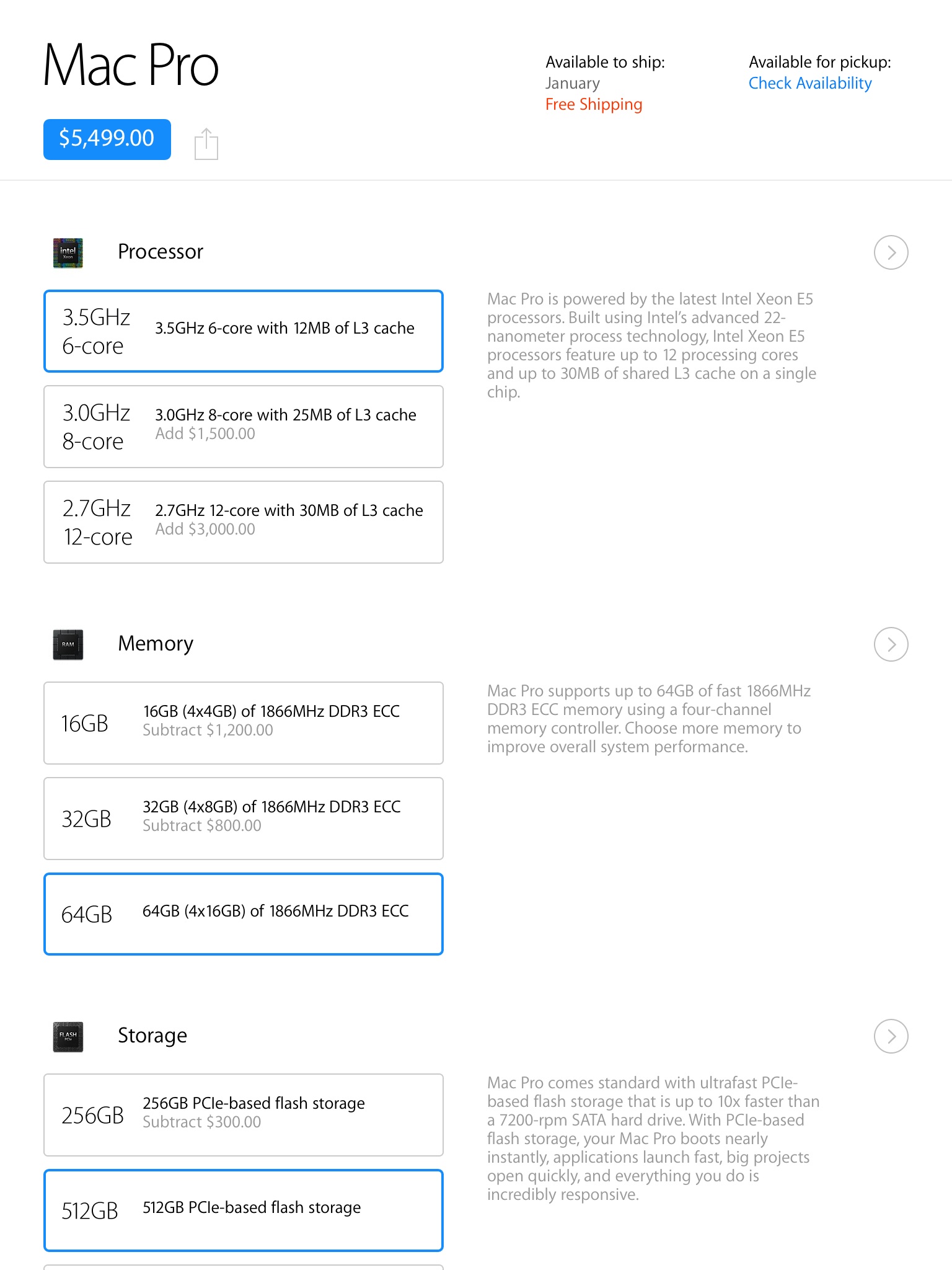Image resolution: width=952 pixels, height=1270 pixels.
Task: Tap the share icon beside the price
Action: click(206, 144)
